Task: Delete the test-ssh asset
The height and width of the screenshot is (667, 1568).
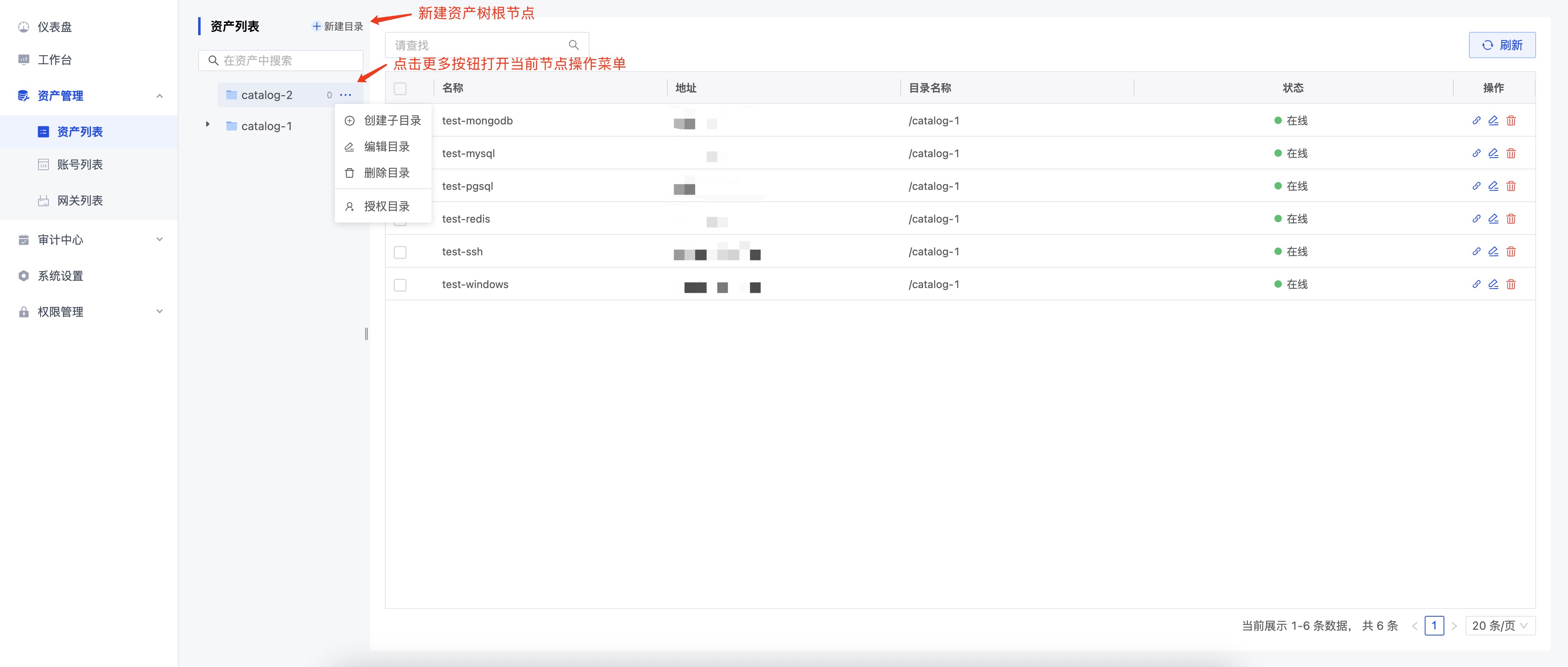Action: [1511, 251]
